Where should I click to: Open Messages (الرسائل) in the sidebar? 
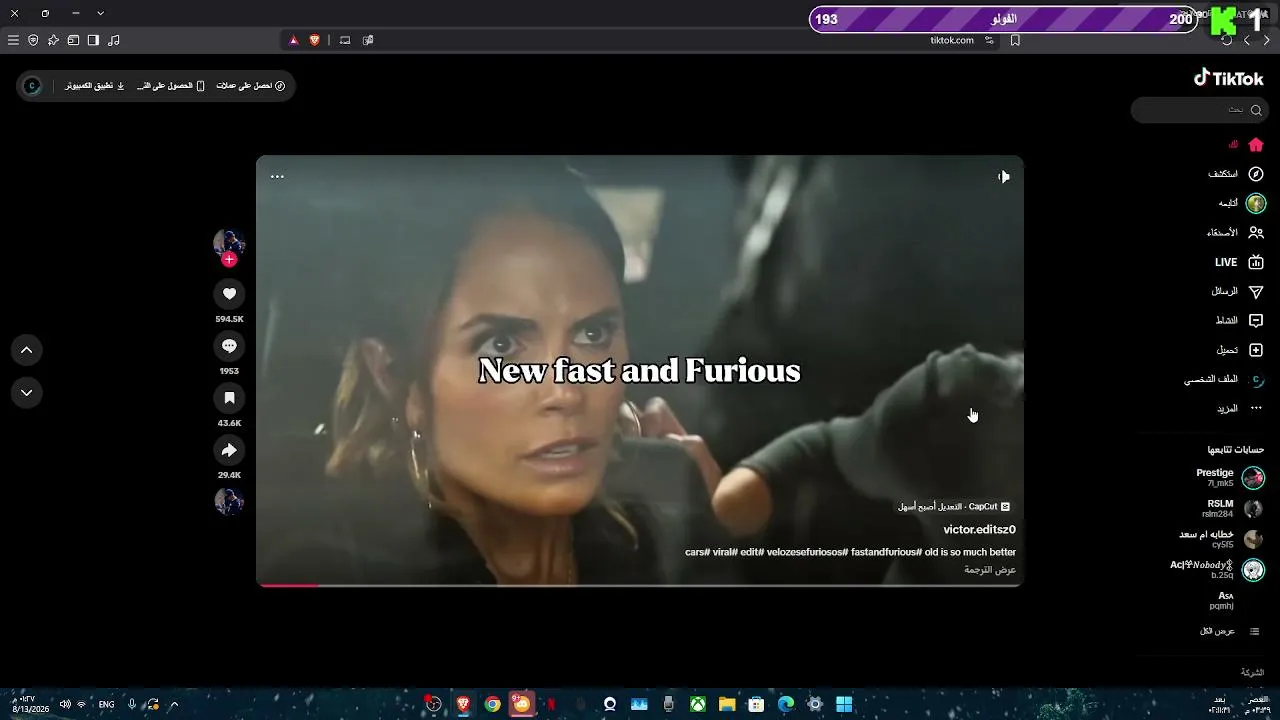click(1238, 292)
